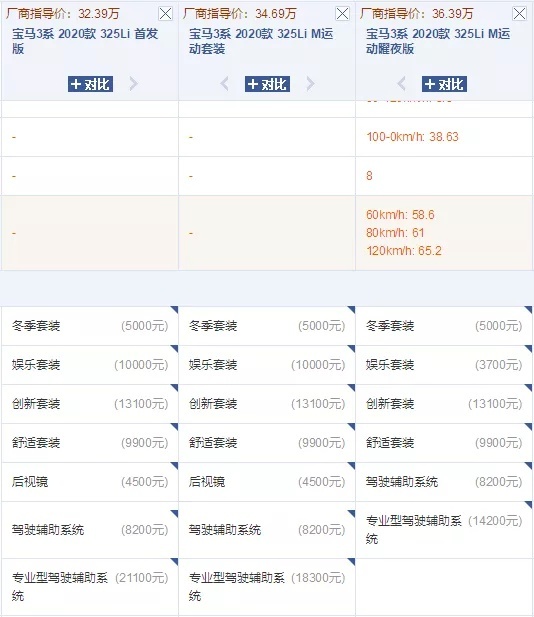Open 宝马3系 2020款 325Li M运动套装 link
The height and width of the screenshot is (617, 534).
click(x=261, y=41)
